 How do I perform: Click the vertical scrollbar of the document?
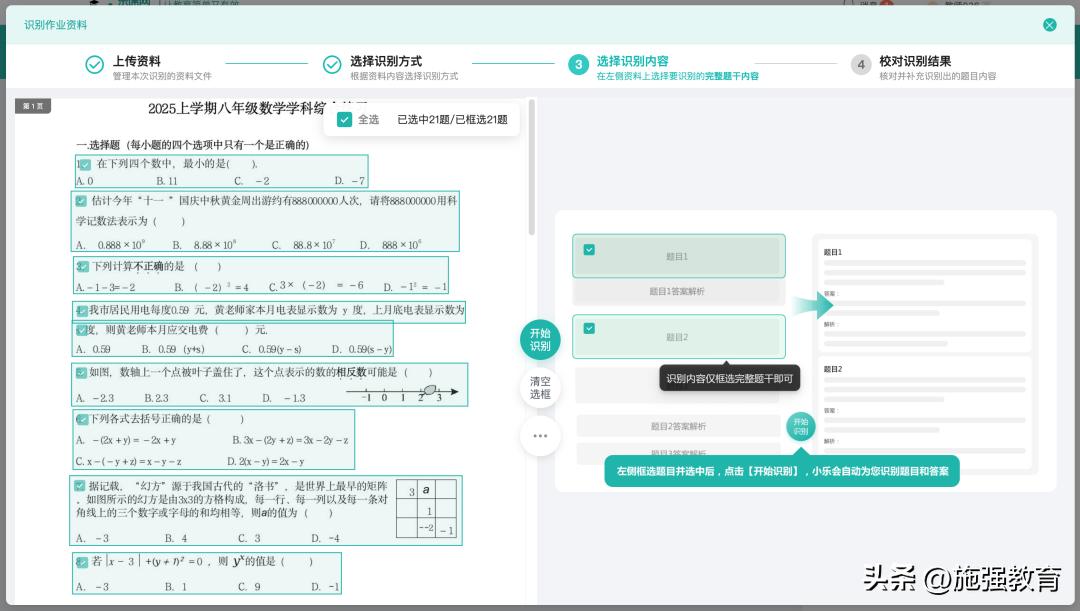tap(532, 167)
